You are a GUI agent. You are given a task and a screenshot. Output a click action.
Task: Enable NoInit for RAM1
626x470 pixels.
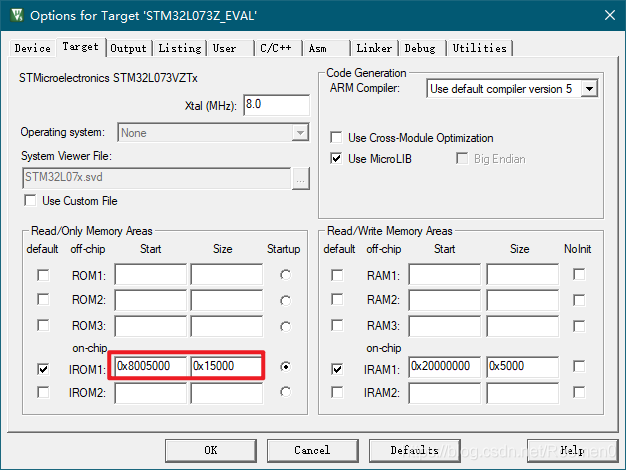[x=579, y=274]
